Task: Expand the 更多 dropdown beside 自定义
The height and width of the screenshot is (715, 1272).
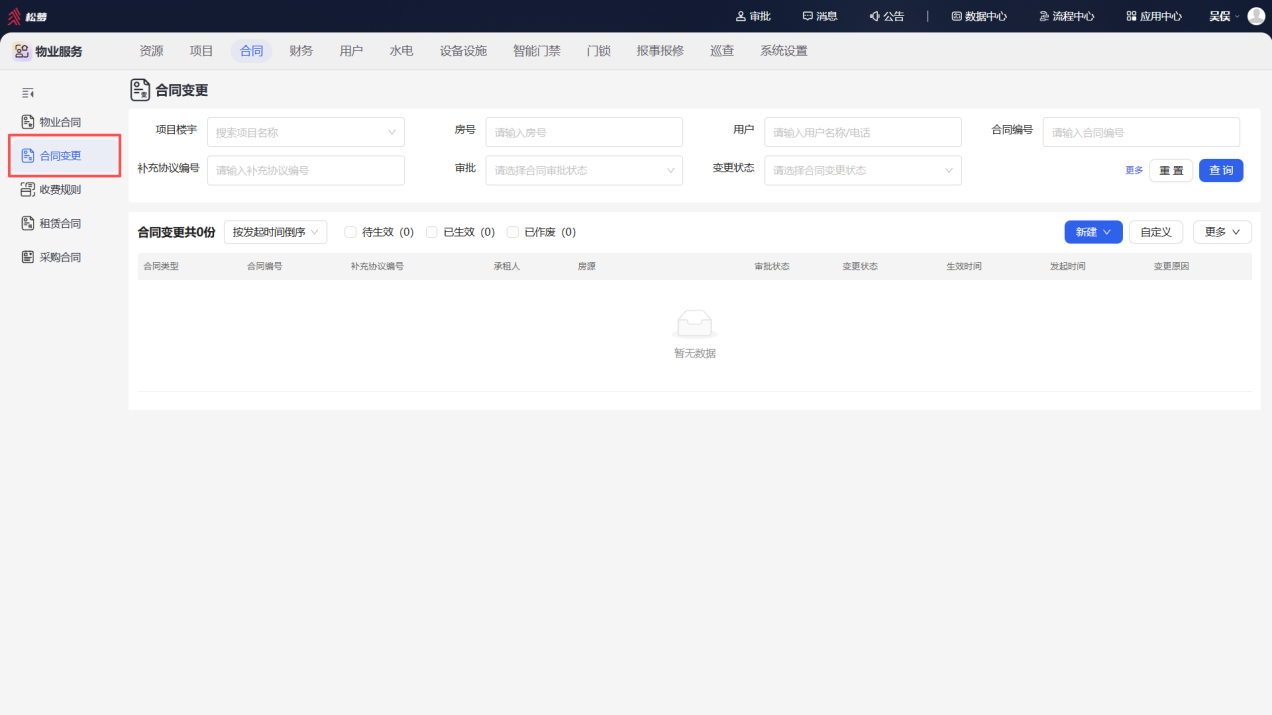Action: [1222, 232]
